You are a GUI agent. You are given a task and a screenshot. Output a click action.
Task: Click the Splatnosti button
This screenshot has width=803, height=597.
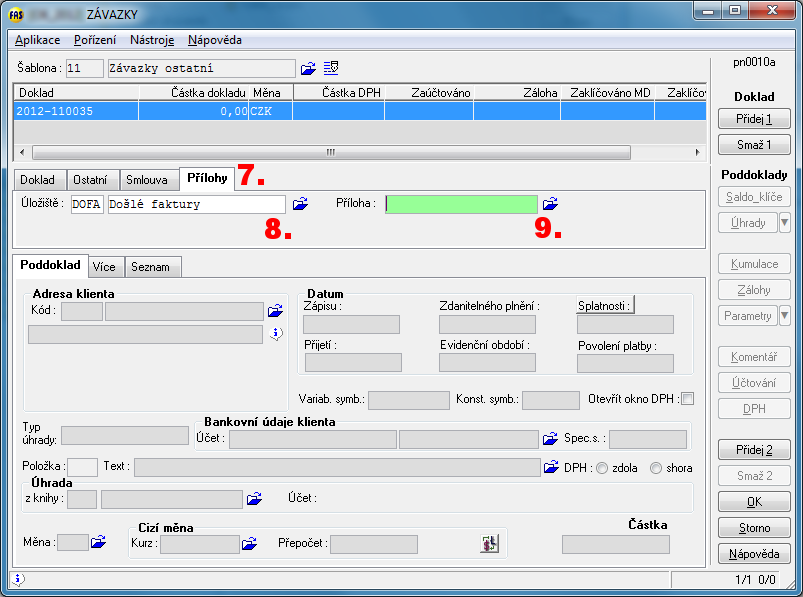pos(605,305)
